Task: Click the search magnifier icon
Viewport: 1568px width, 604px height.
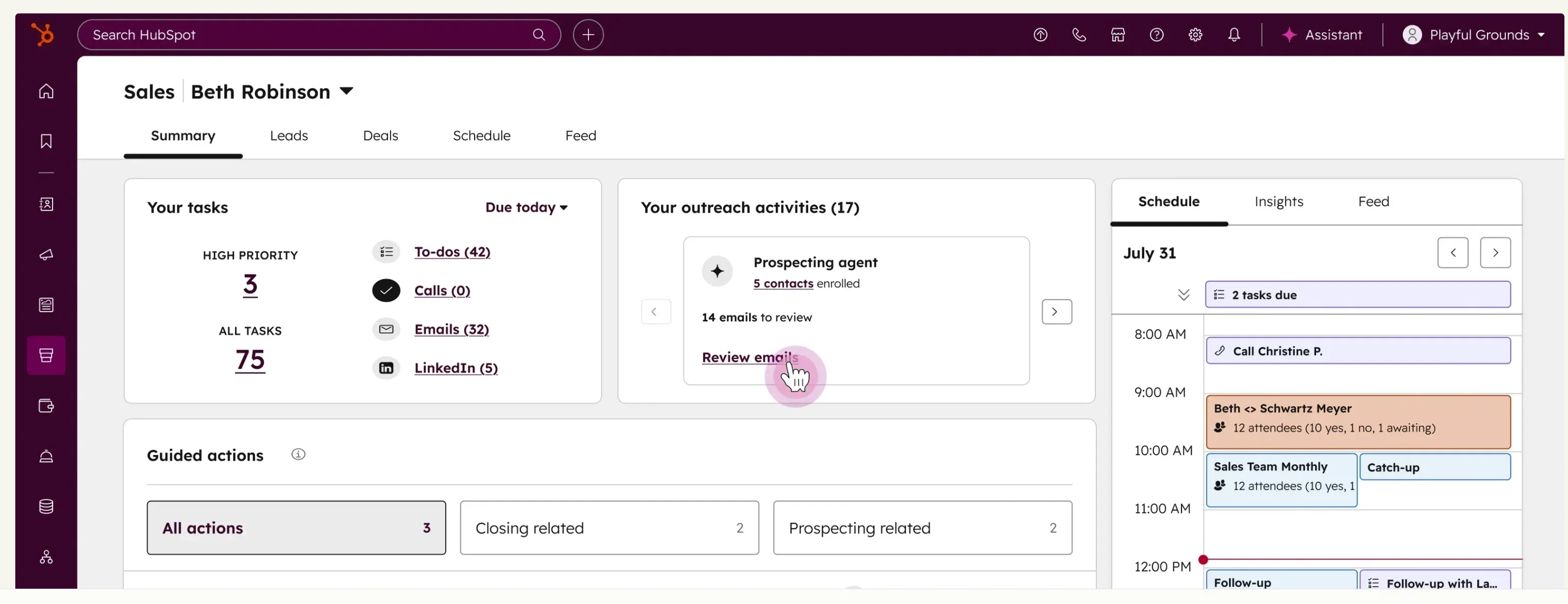Action: tap(538, 35)
